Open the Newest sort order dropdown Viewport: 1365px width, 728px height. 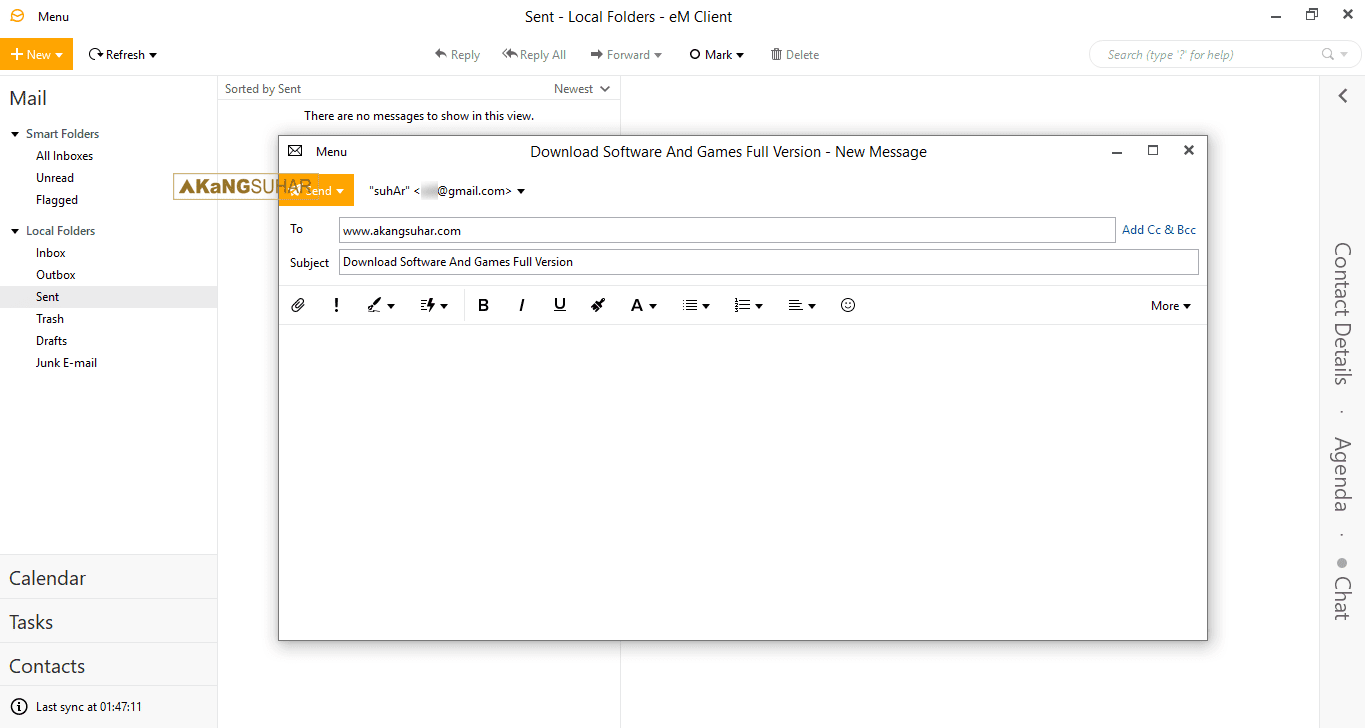(x=582, y=89)
